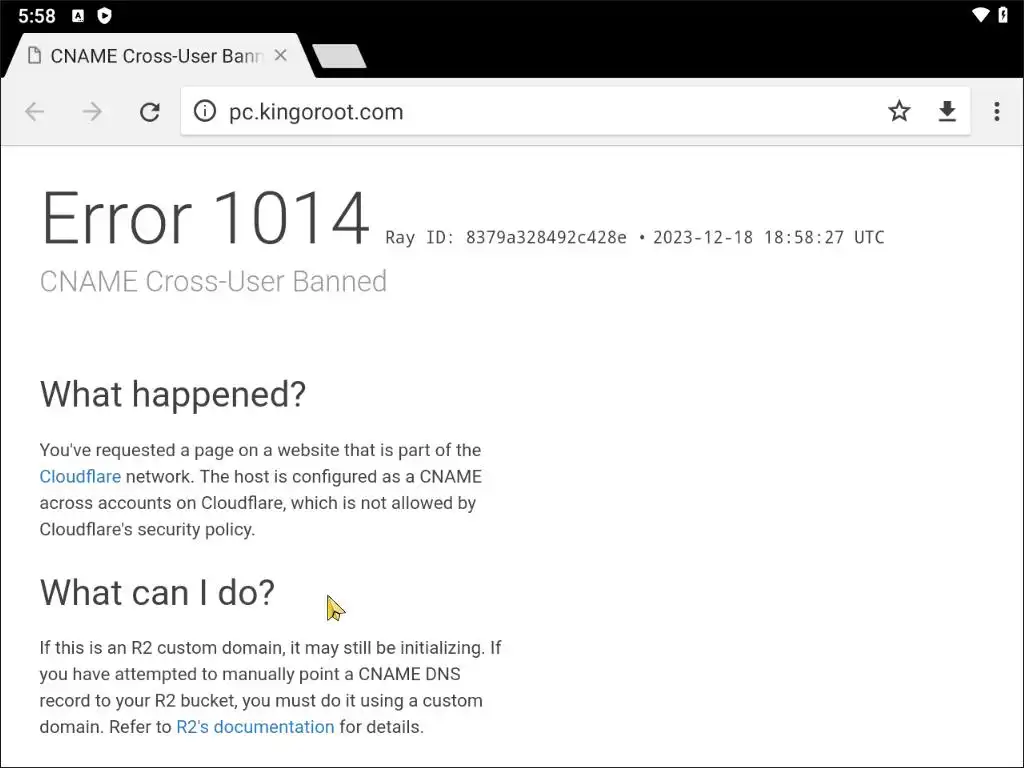Bookmark this page with the star icon
The image size is (1024, 768).
point(899,111)
